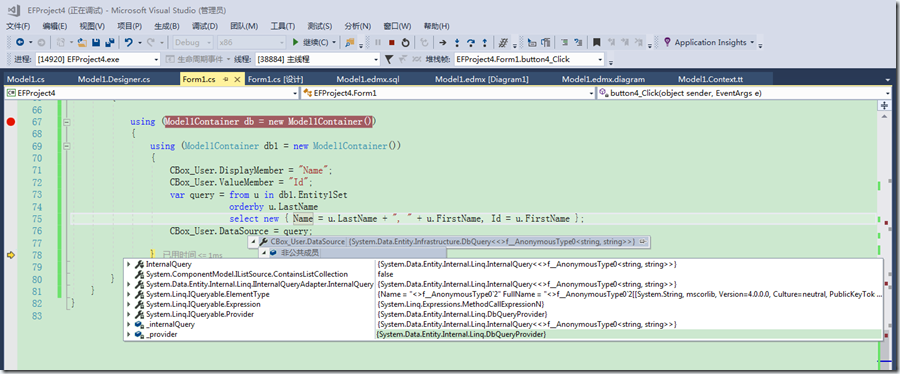This screenshot has width=900, height=374.
Task: Click the Open File folder icon
Action: [x=82, y=42]
